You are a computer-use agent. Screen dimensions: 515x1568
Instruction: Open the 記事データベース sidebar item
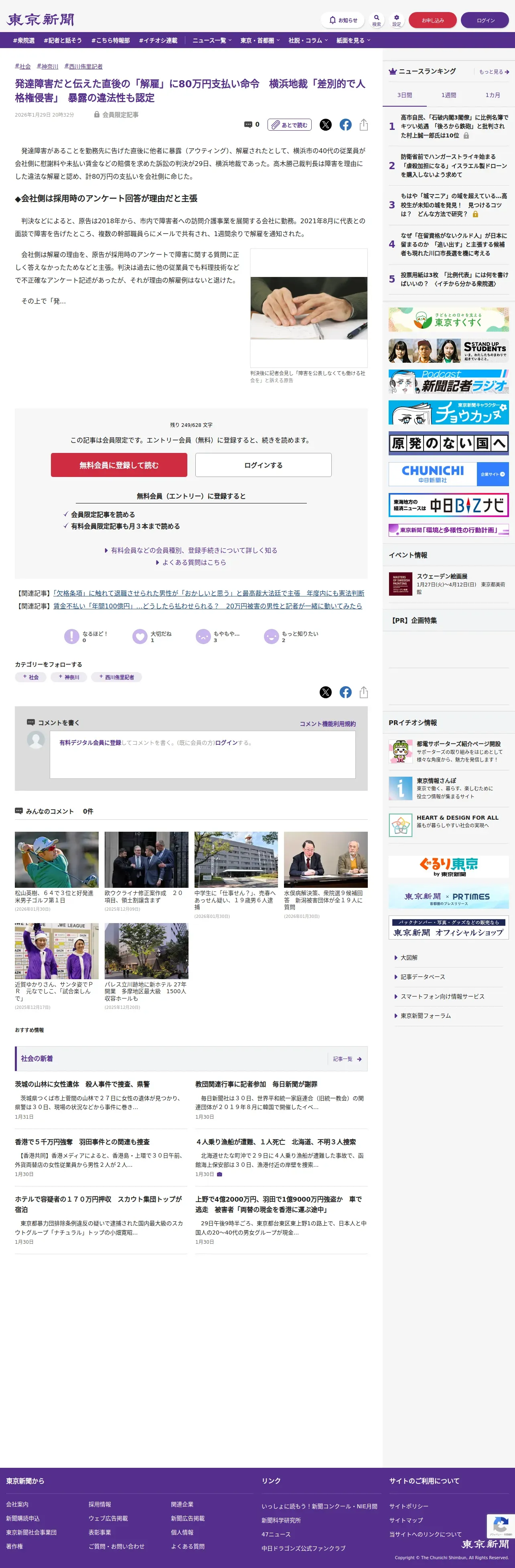click(x=422, y=977)
